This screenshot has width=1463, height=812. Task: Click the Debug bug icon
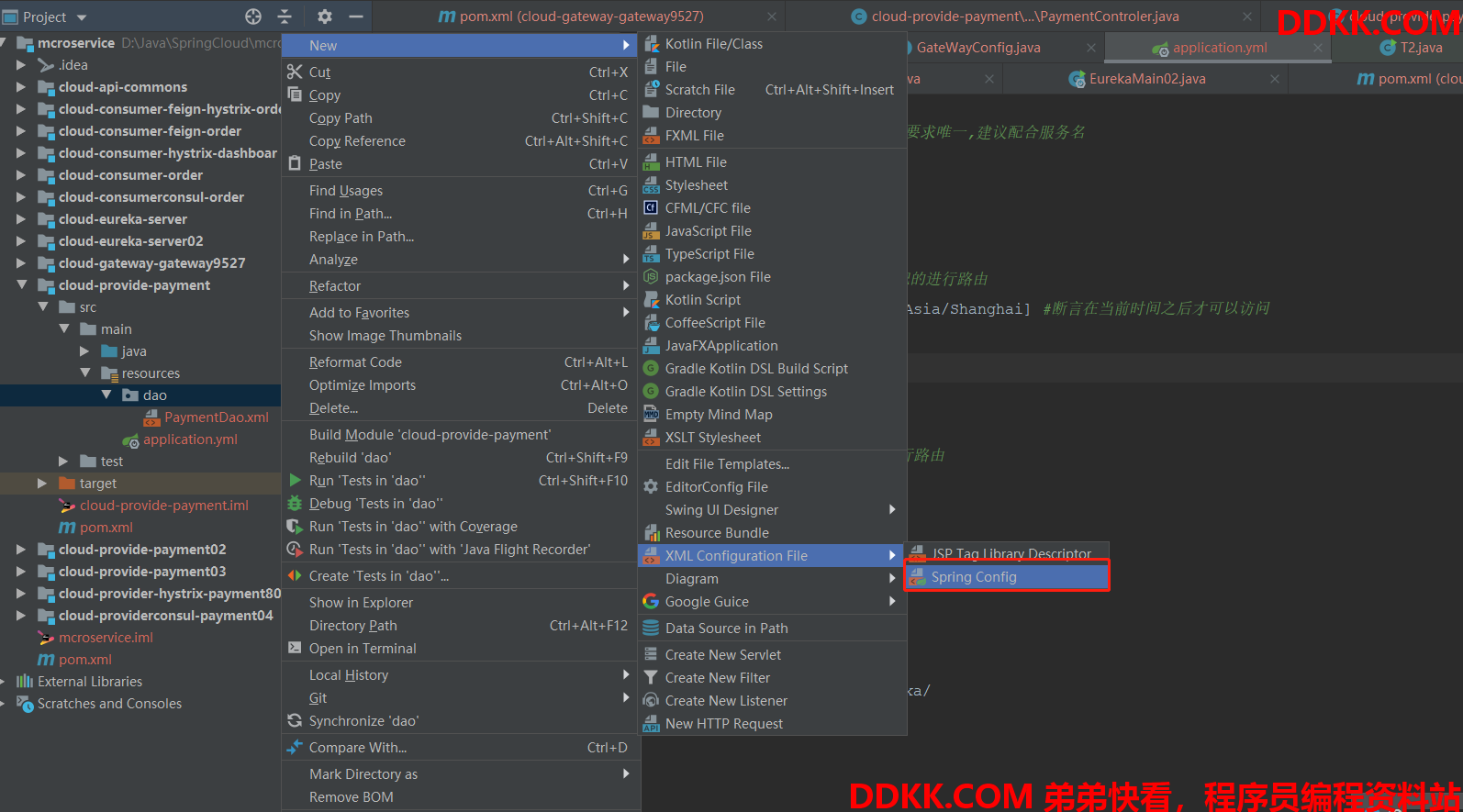tap(295, 503)
